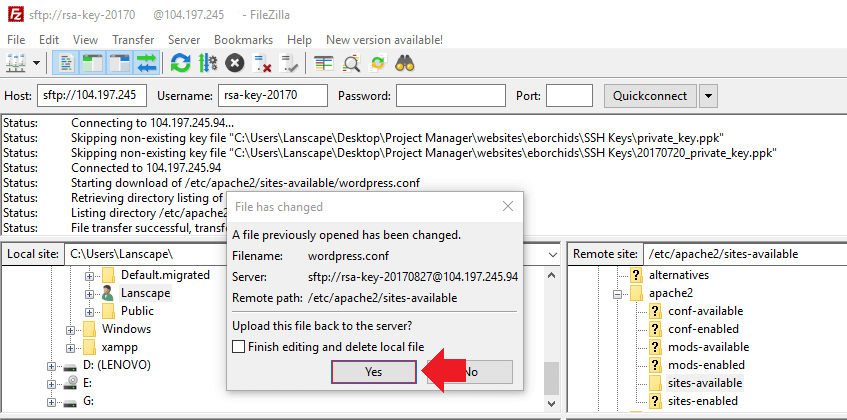Select sites-available remote folder

click(x=705, y=383)
